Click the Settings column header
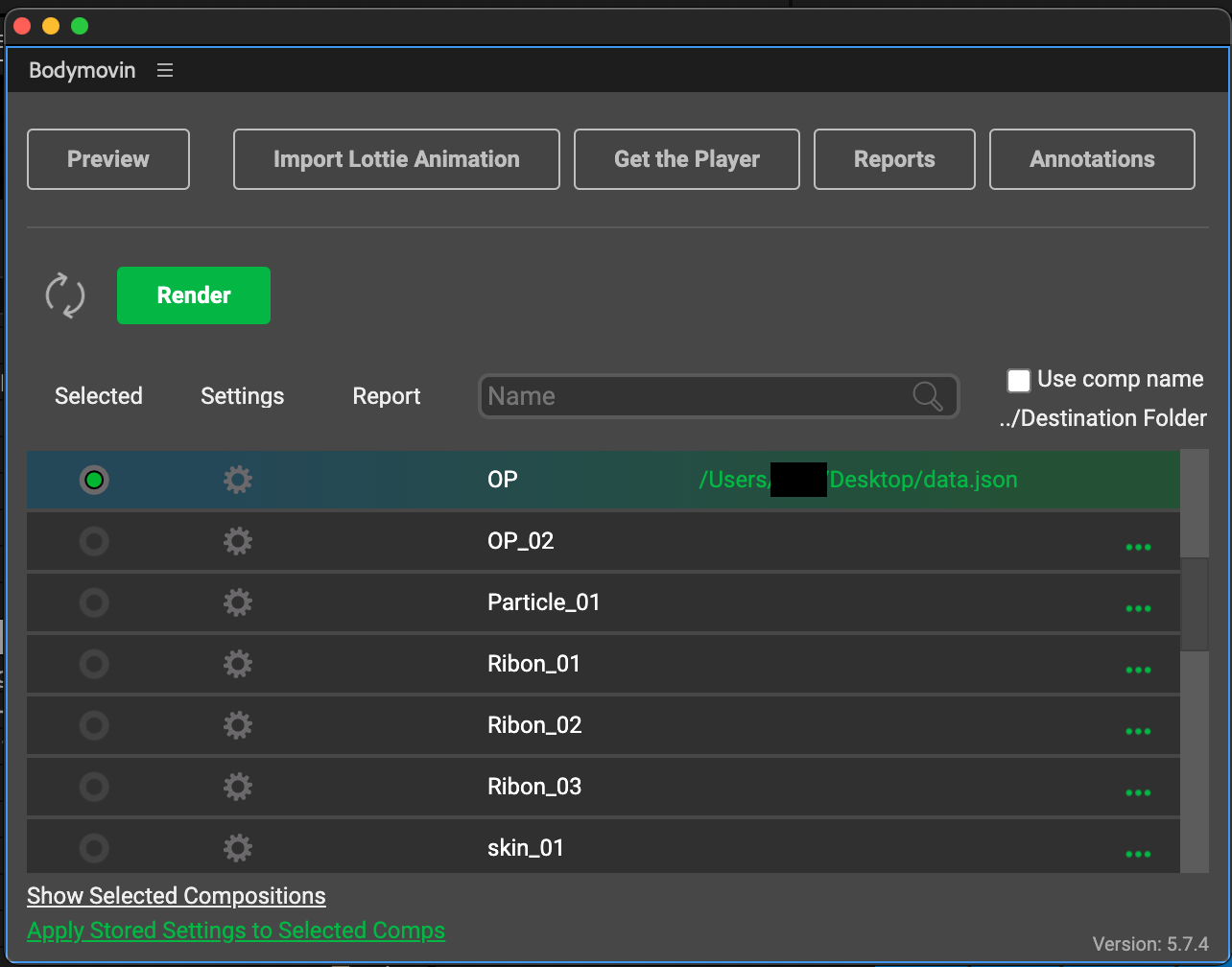 (x=243, y=396)
